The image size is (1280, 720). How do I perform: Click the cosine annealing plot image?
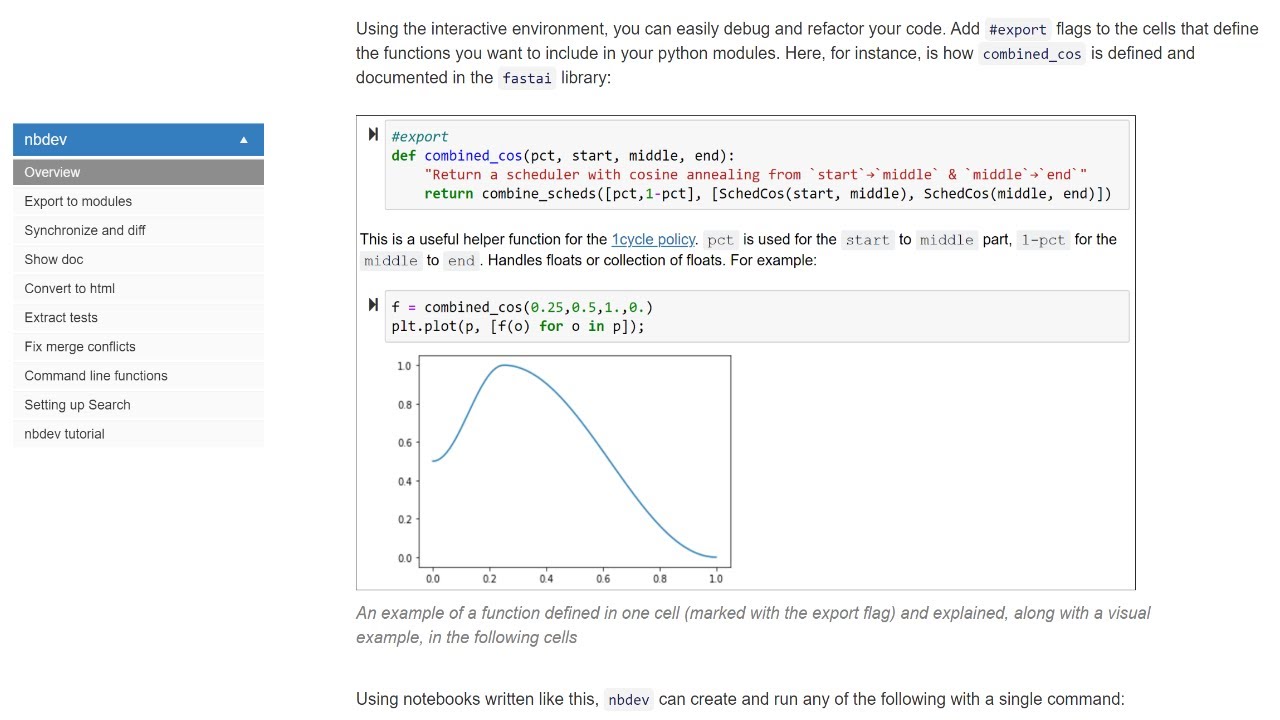(x=574, y=465)
